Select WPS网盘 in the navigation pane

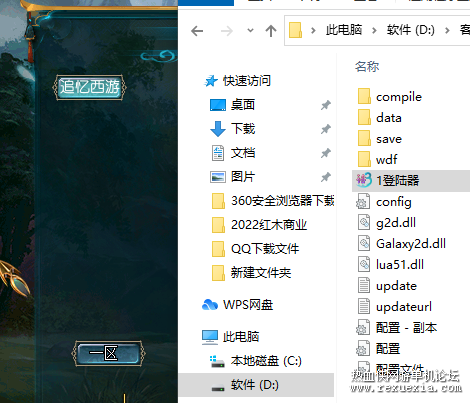point(248,305)
